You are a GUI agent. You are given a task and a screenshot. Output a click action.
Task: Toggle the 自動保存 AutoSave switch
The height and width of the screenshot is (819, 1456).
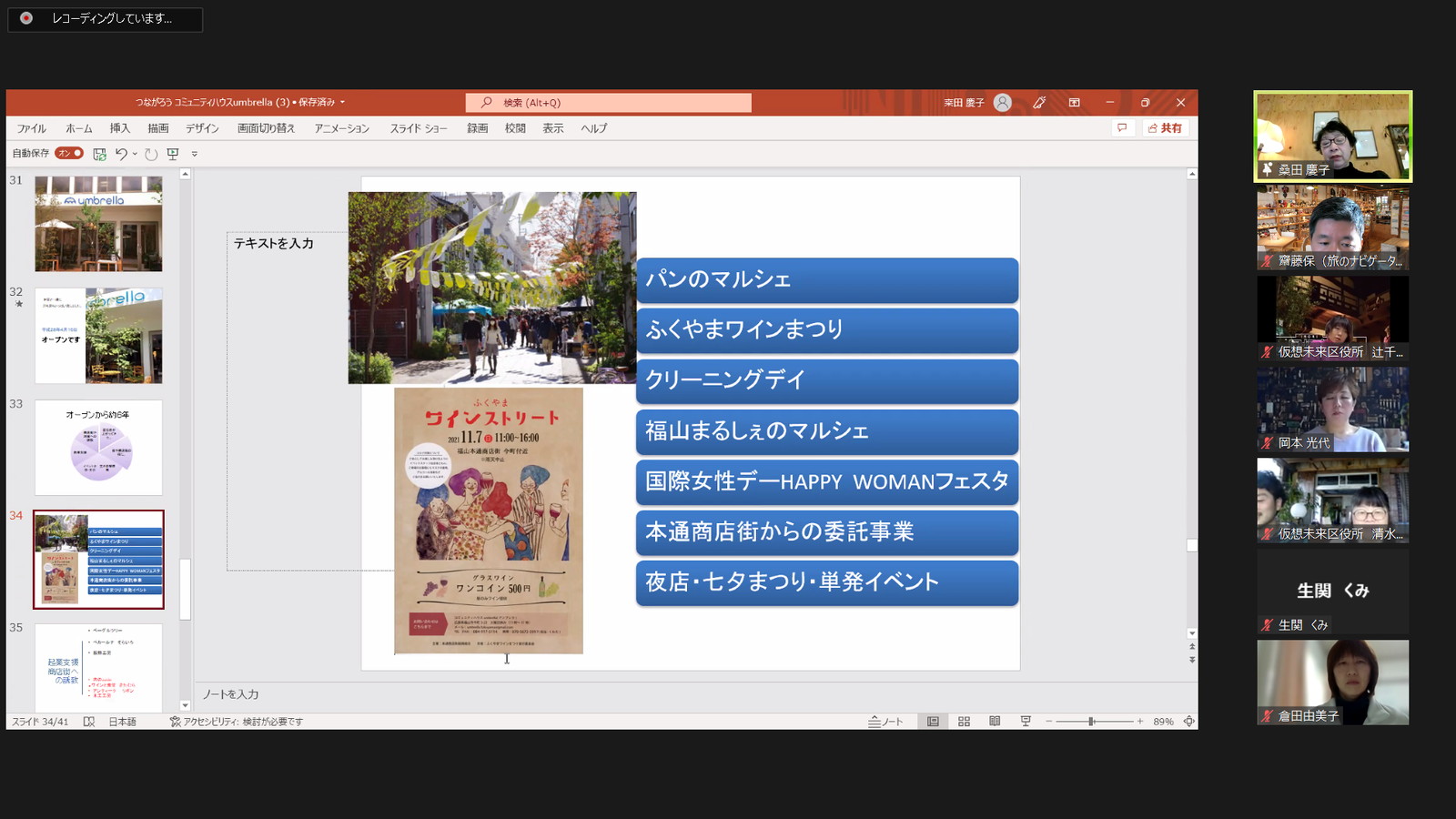coord(69,154)
